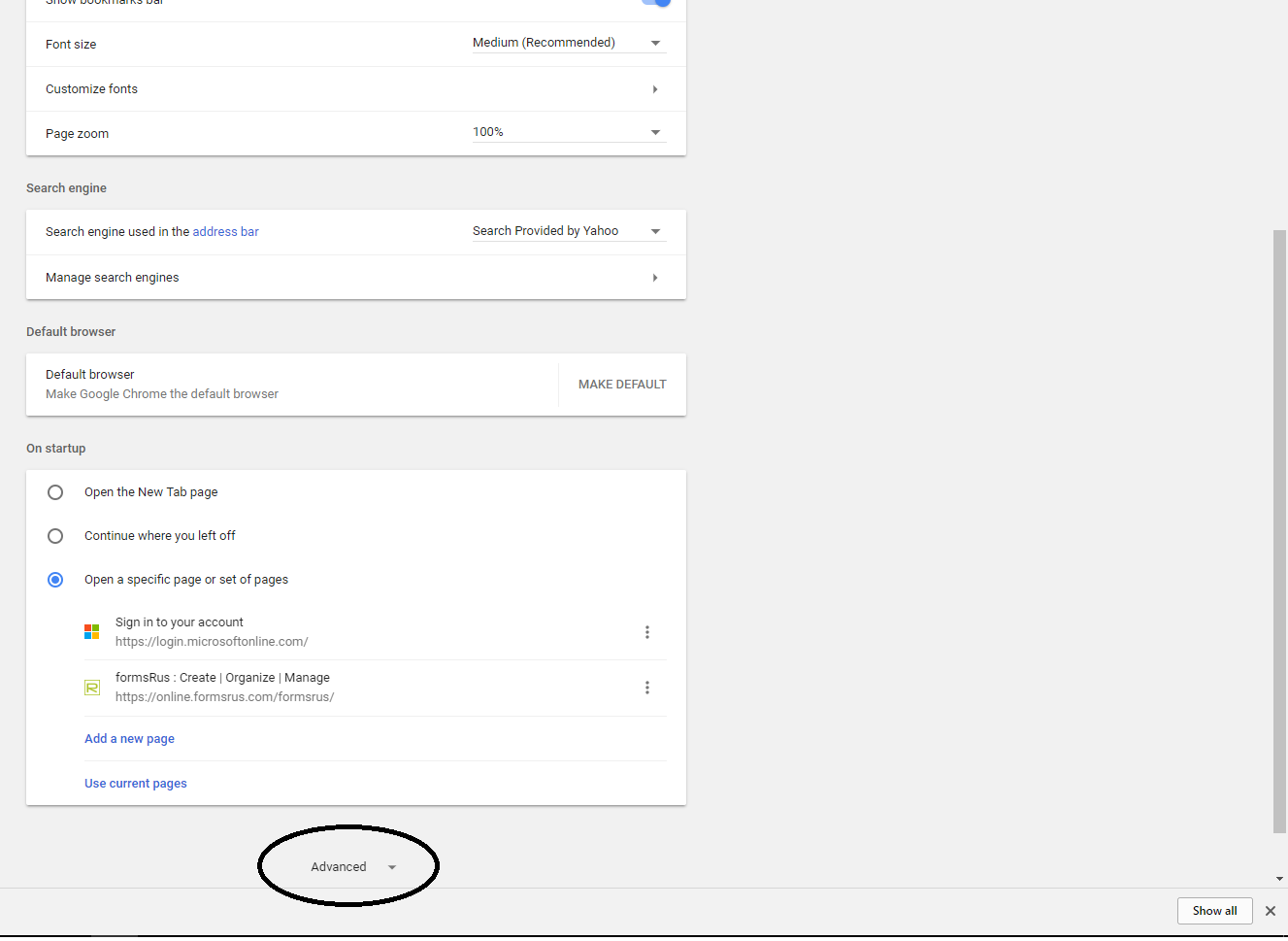Click the Microsoft logo favicon
The width and height of the screenshot is (1288, 941).
point(92,632)
